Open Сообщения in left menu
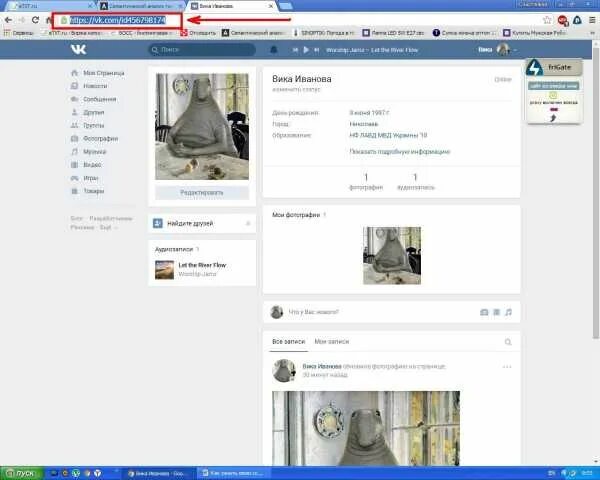Image resolution: width=600 pixels, height=480 pixels. click(94, 99)
